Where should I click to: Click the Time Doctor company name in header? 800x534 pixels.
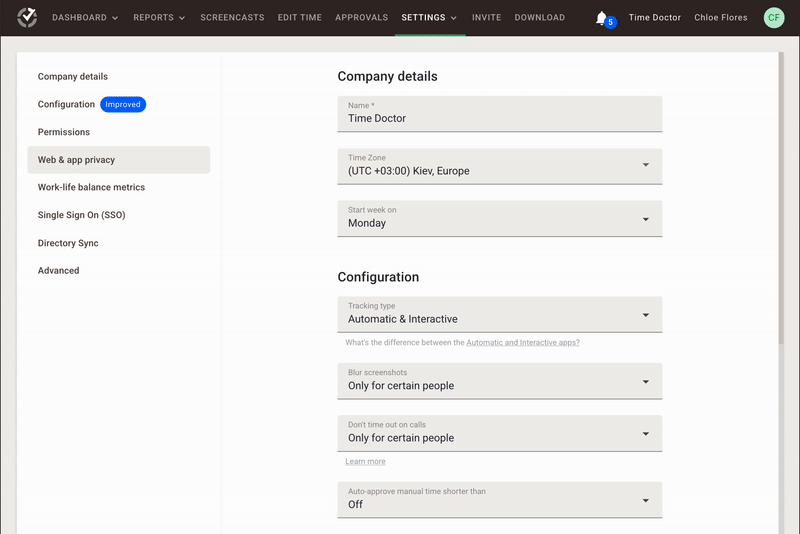point(655,18)
